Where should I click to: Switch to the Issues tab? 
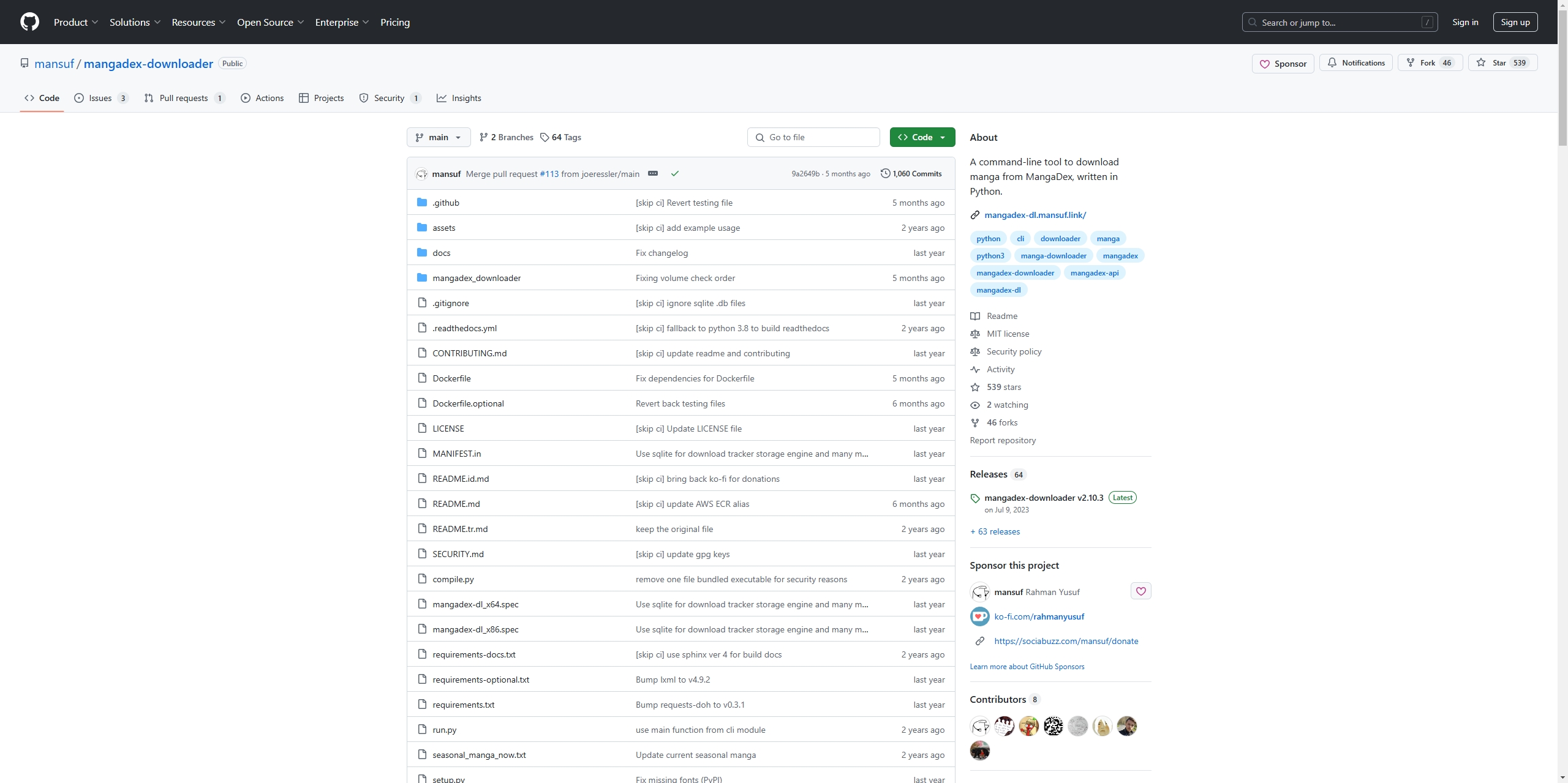point(101,98)
